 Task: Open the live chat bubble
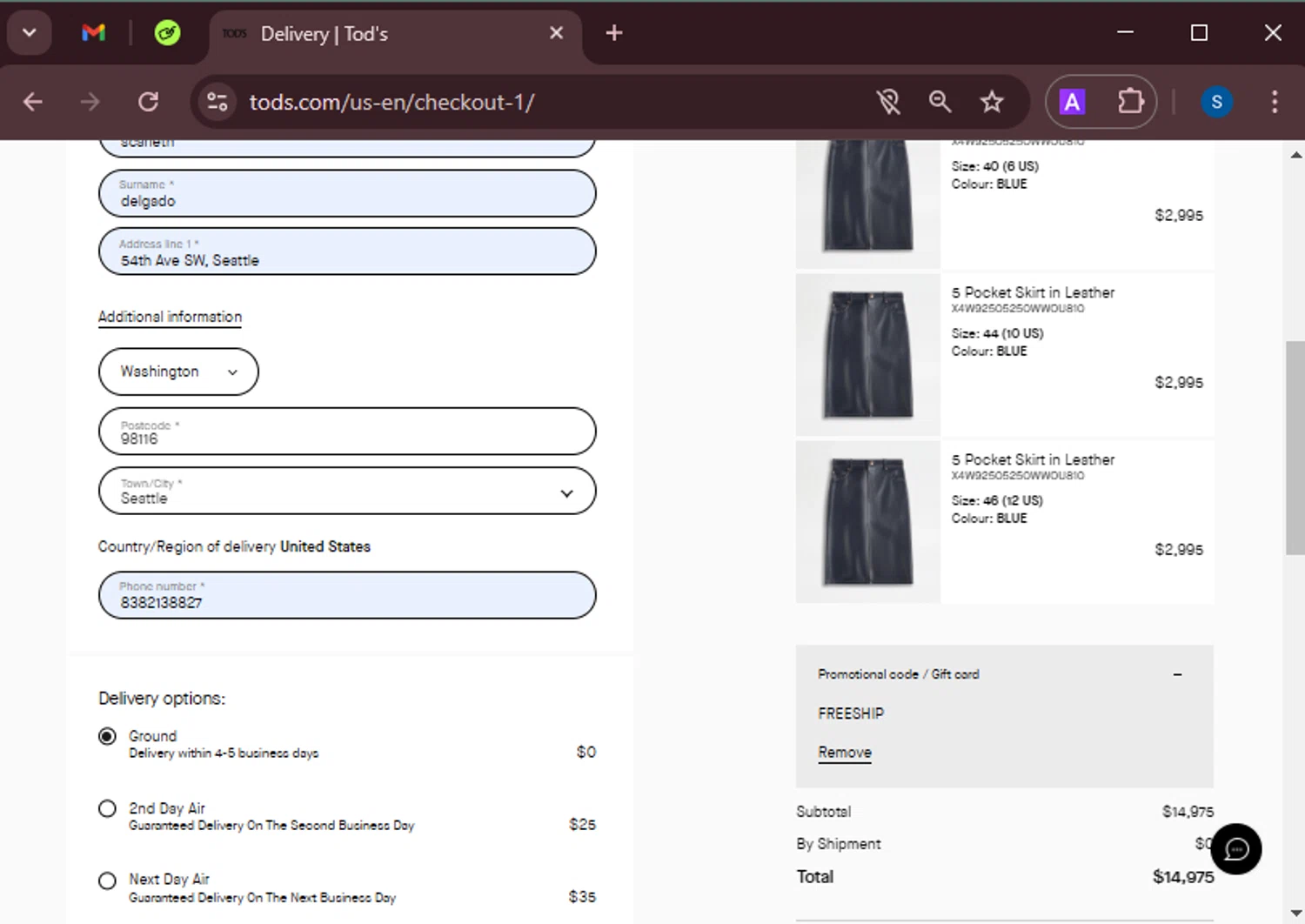(1236, 849)
